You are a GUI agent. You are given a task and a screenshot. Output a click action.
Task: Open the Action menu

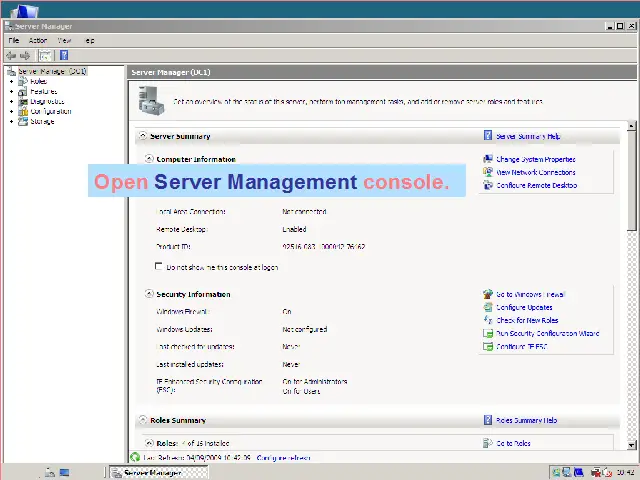click(38, 40)
